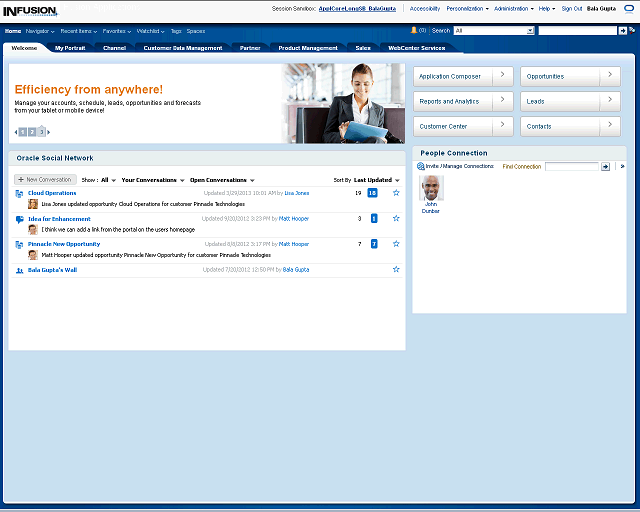Toggle favorite star on Idea for Enhancement

[396, 218]
